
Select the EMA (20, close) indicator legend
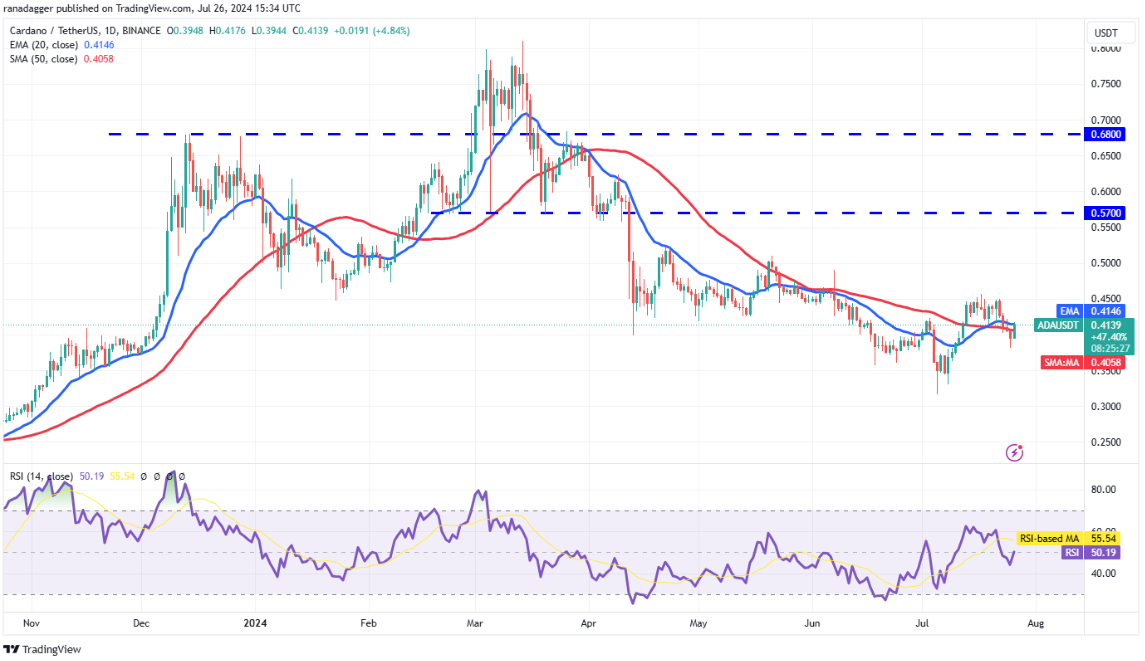[62, 45]
